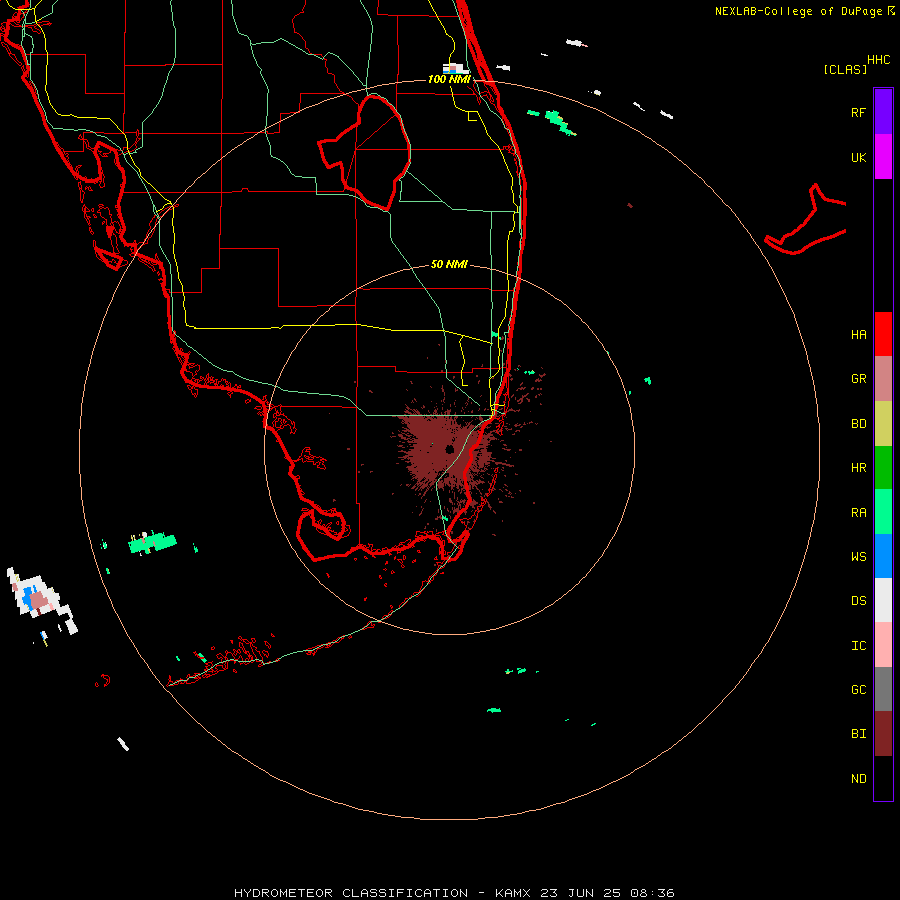Click the HR dark green legend swatch
The image size is (900, 900).
(x=883, y=468)
